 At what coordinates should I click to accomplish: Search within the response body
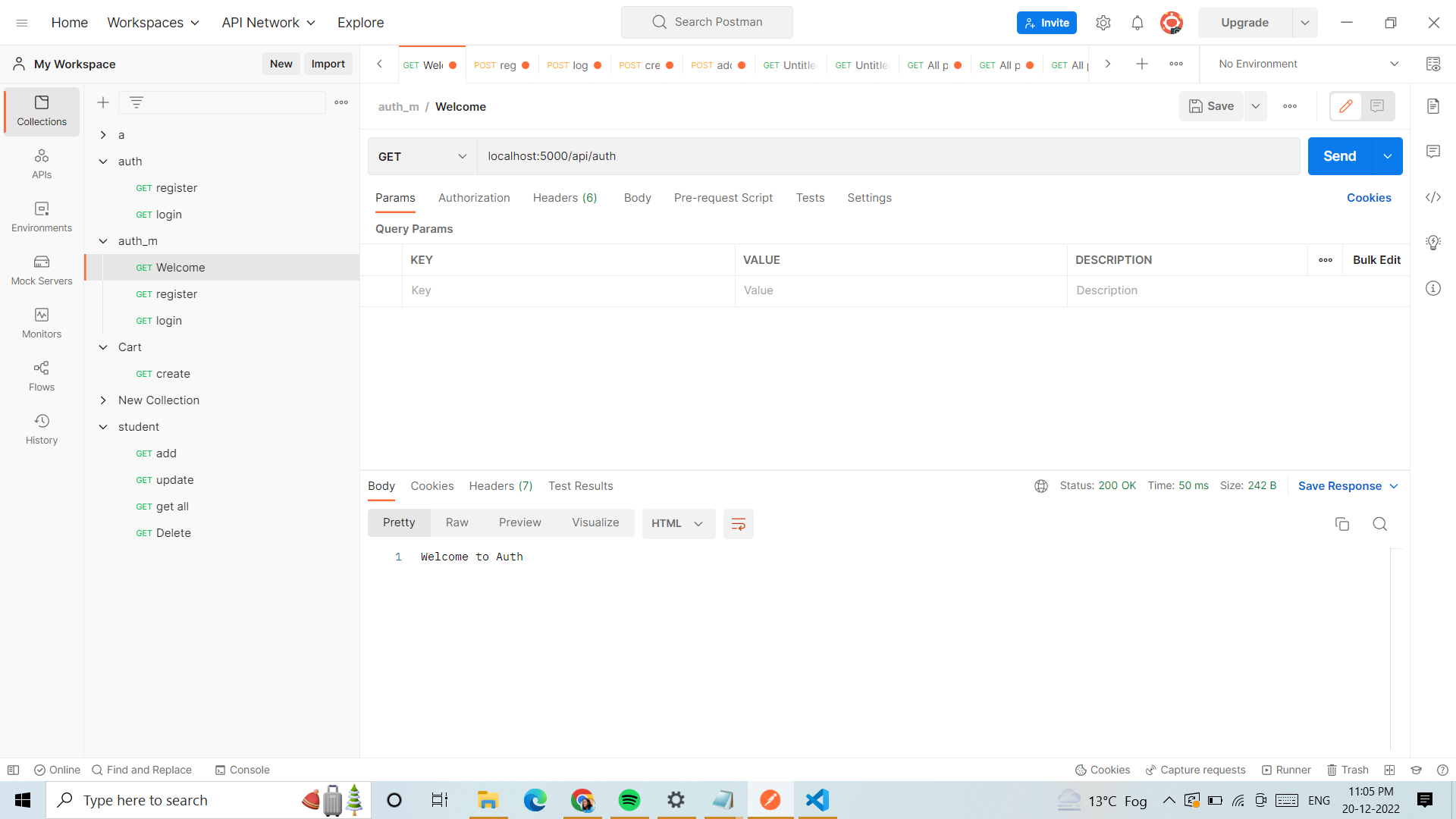[x=1379, y=524]
